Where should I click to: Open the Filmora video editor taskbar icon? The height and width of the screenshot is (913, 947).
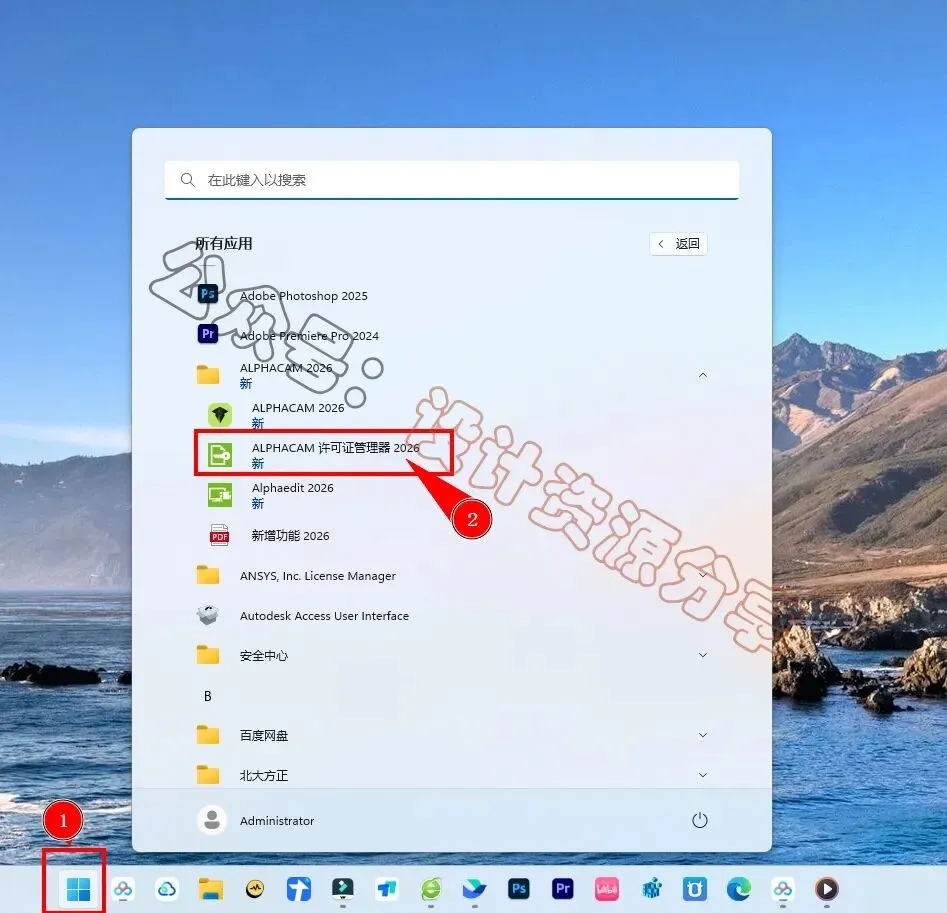click(343, 889)
